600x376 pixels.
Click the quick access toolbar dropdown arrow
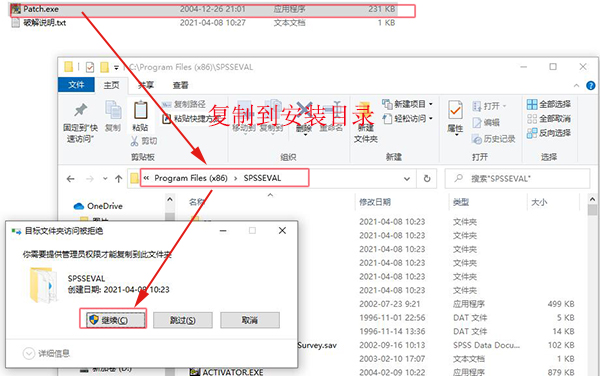pyautogui.click(x=116, y=68)
